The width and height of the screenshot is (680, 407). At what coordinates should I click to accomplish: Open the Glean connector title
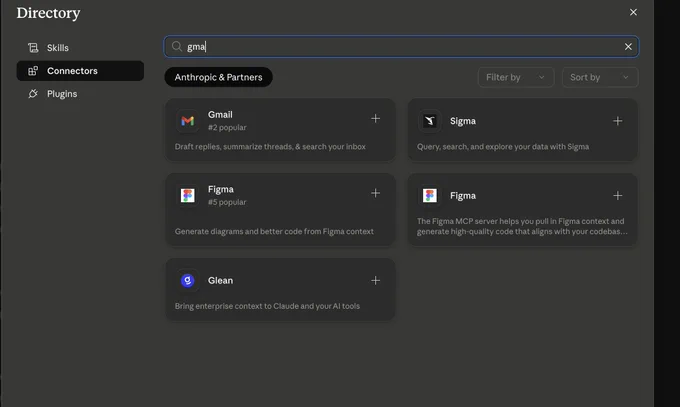(x=220, y=281)
